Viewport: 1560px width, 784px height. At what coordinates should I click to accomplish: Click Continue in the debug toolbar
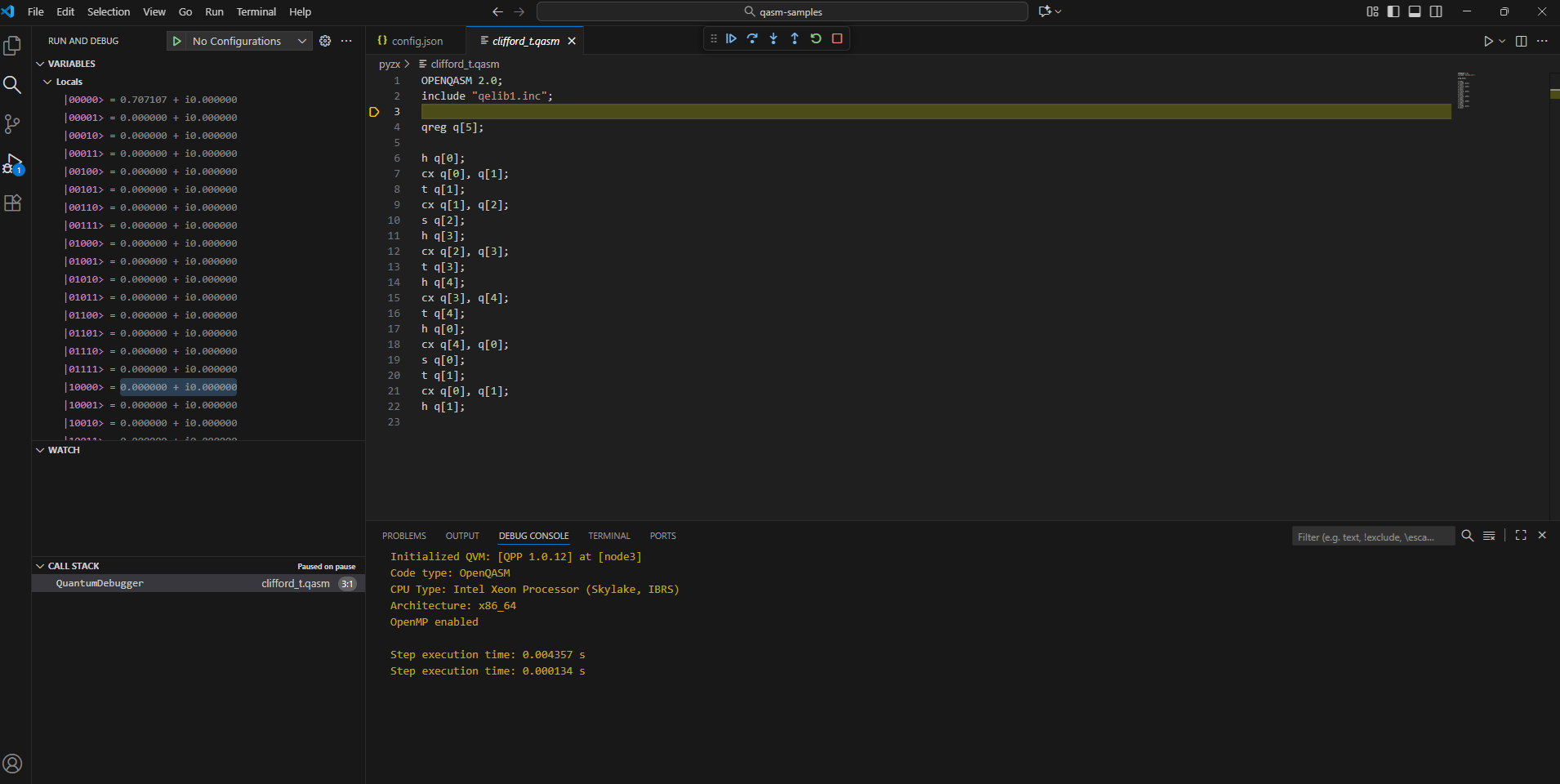pyautogui.click(x=731, y=38)
